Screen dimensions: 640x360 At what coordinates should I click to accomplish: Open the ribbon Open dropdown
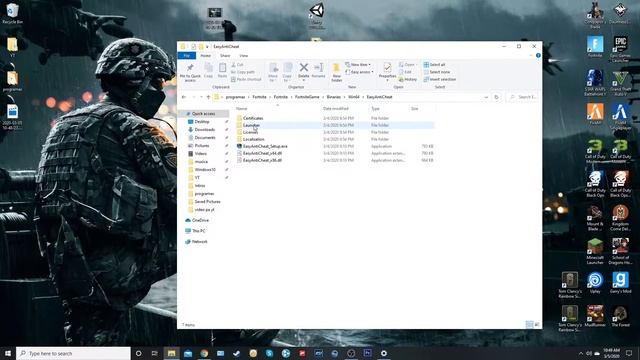click(x=407, y=64)
